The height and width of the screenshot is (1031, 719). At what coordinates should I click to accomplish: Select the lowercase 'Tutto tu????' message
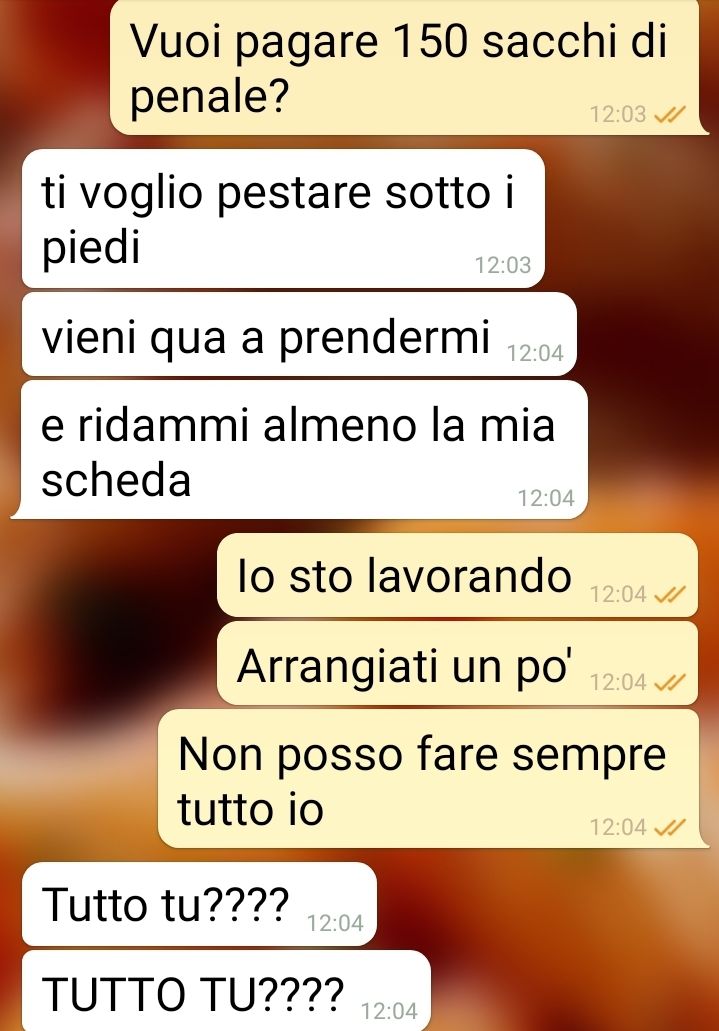click(x=199, y=904)
